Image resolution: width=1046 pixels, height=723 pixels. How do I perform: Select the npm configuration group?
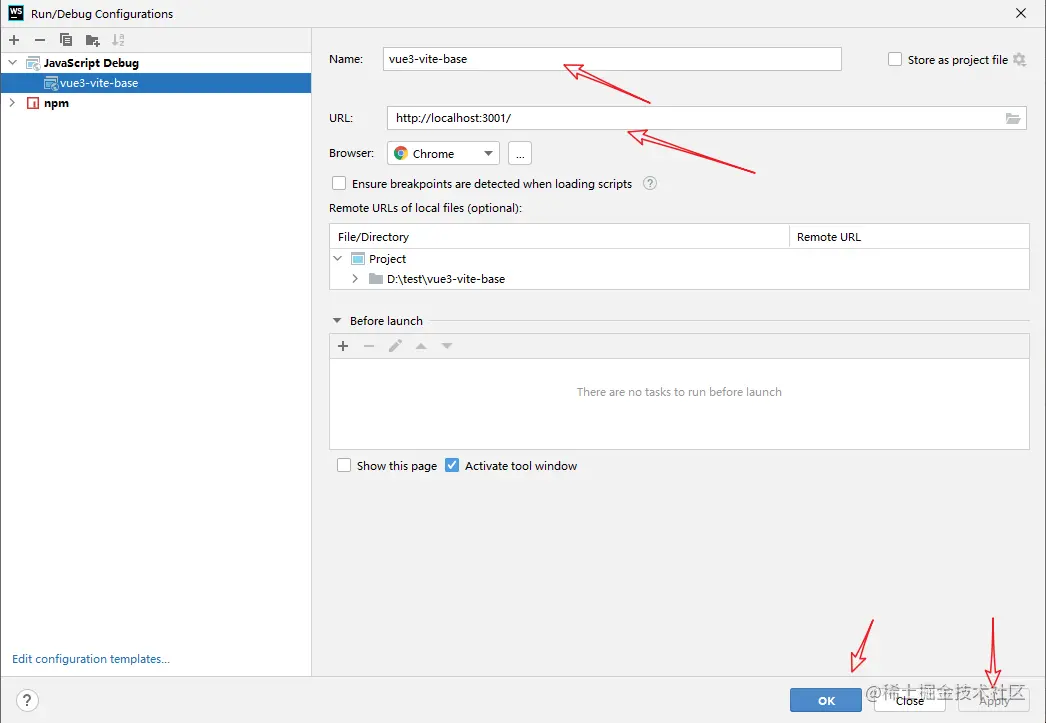(56, 103)
